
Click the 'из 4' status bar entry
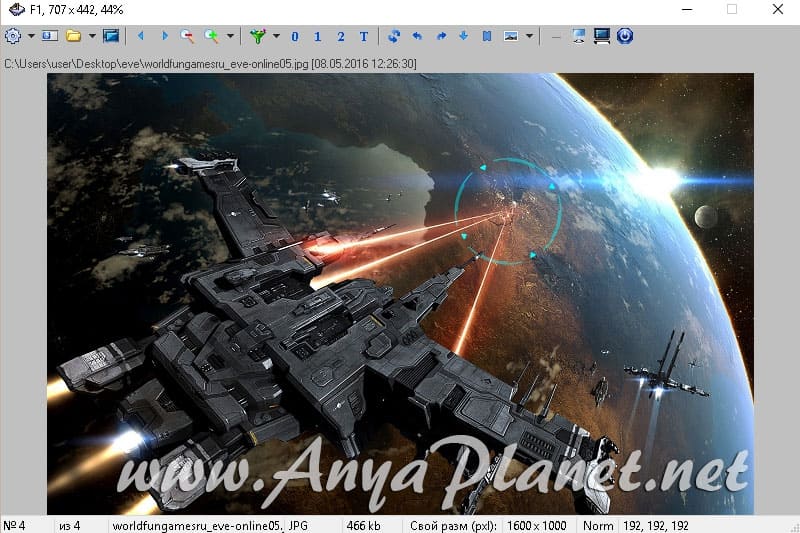pyautogui.click(x=69, y=525)
